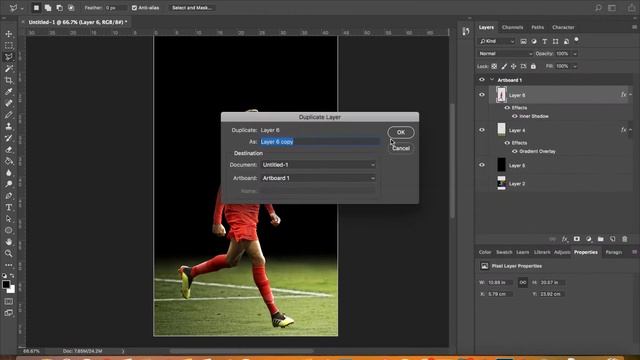Image resolution: width=640 pixels, height=360 pixels.
Task: Select the Clone Stamp tool
Action: (x=9, y=127)
